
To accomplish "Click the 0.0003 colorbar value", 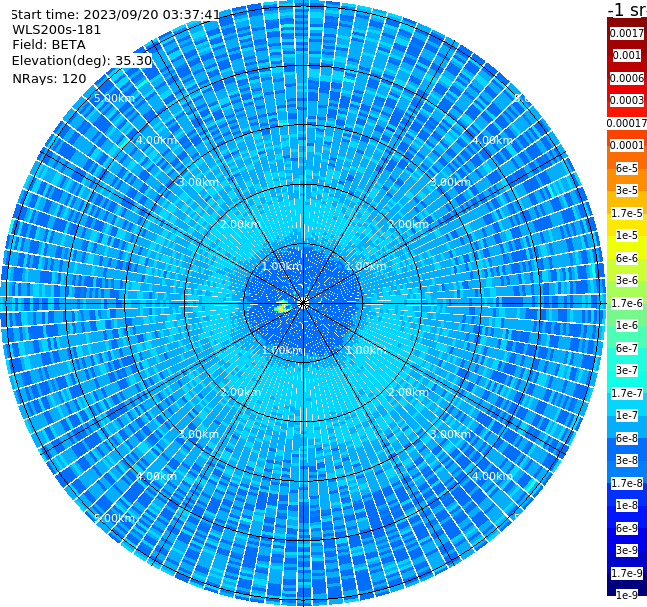I will point(627,100).
